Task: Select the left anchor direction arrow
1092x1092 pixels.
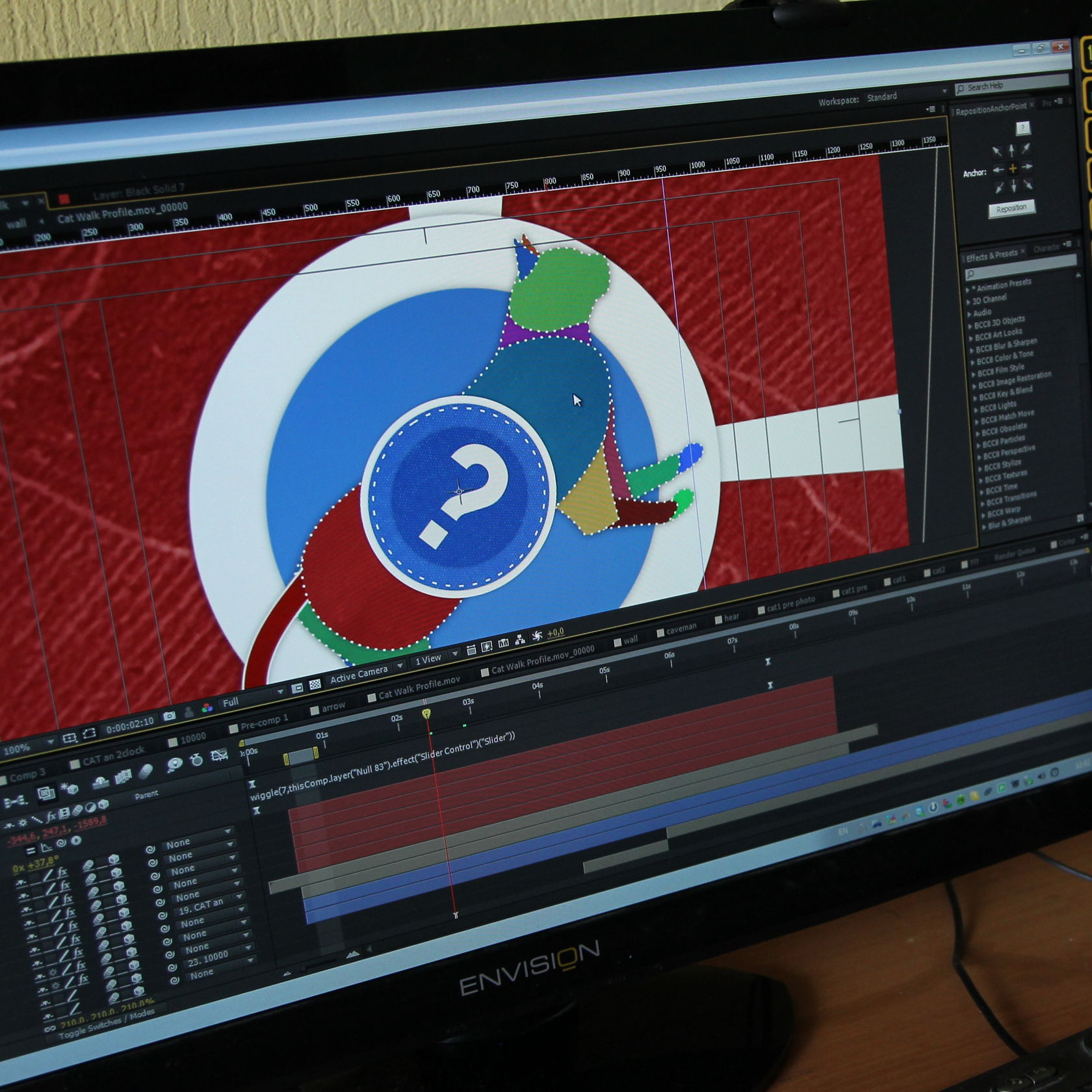Action: point(998,170)
